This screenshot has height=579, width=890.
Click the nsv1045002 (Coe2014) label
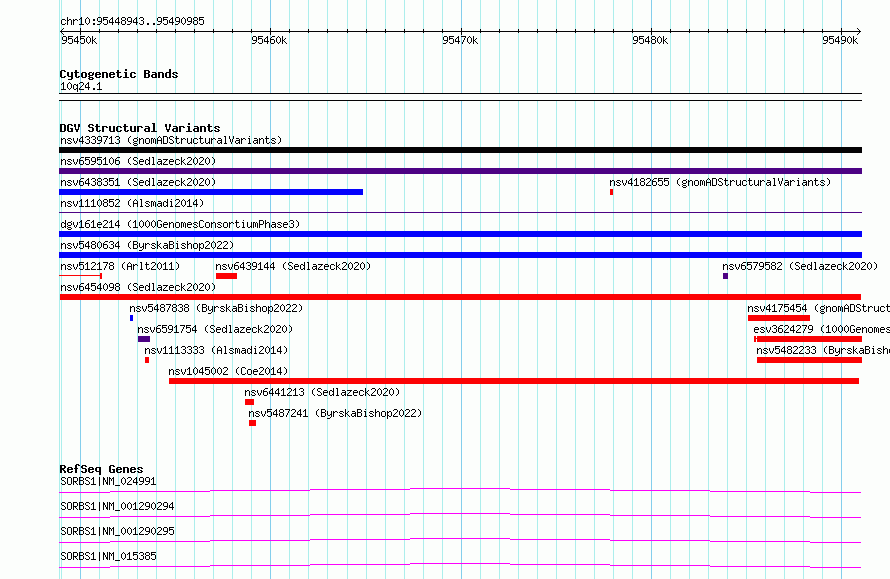(x=228, y=371)
